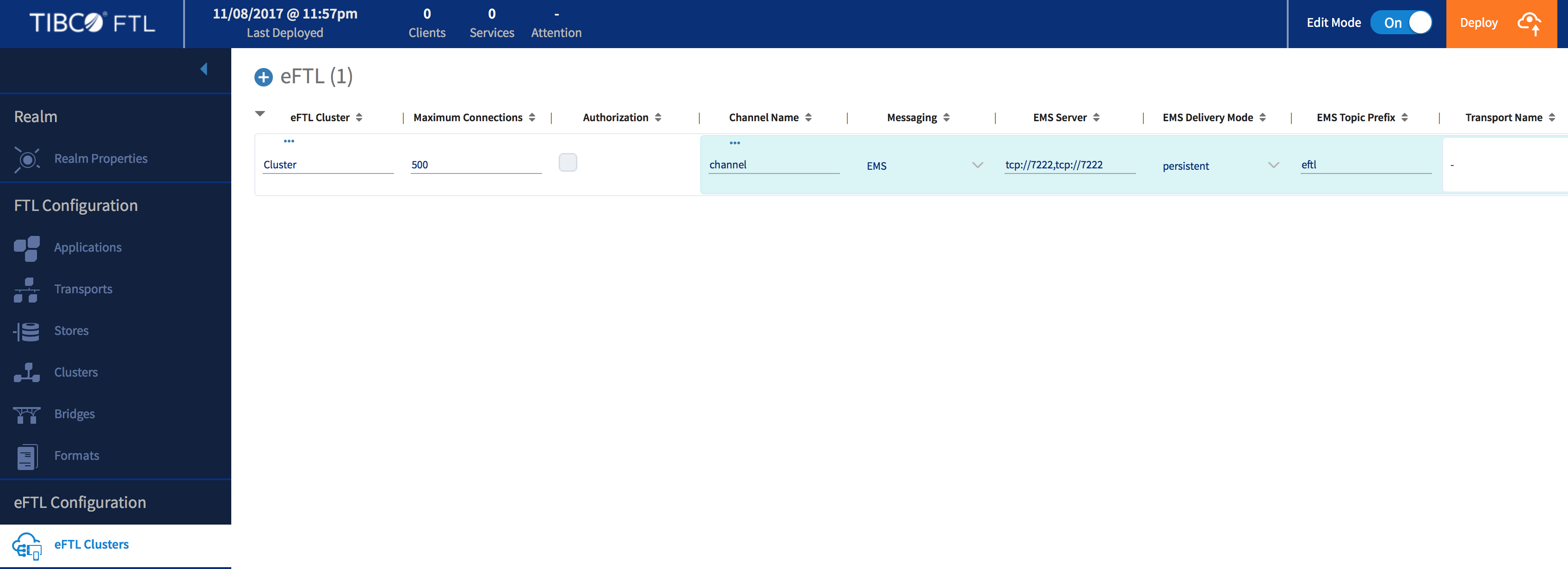This screenshot has height=569, width=1568.
Task: Select the Bridges icon in the sidebar
Action: click(x=26, y=414)
